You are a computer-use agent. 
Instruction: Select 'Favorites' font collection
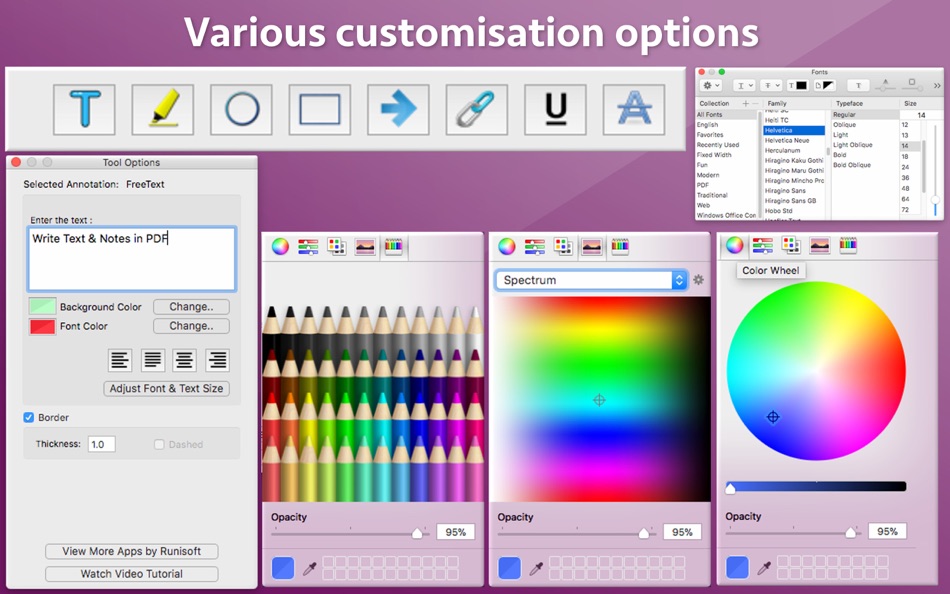[x=710, y=135]
